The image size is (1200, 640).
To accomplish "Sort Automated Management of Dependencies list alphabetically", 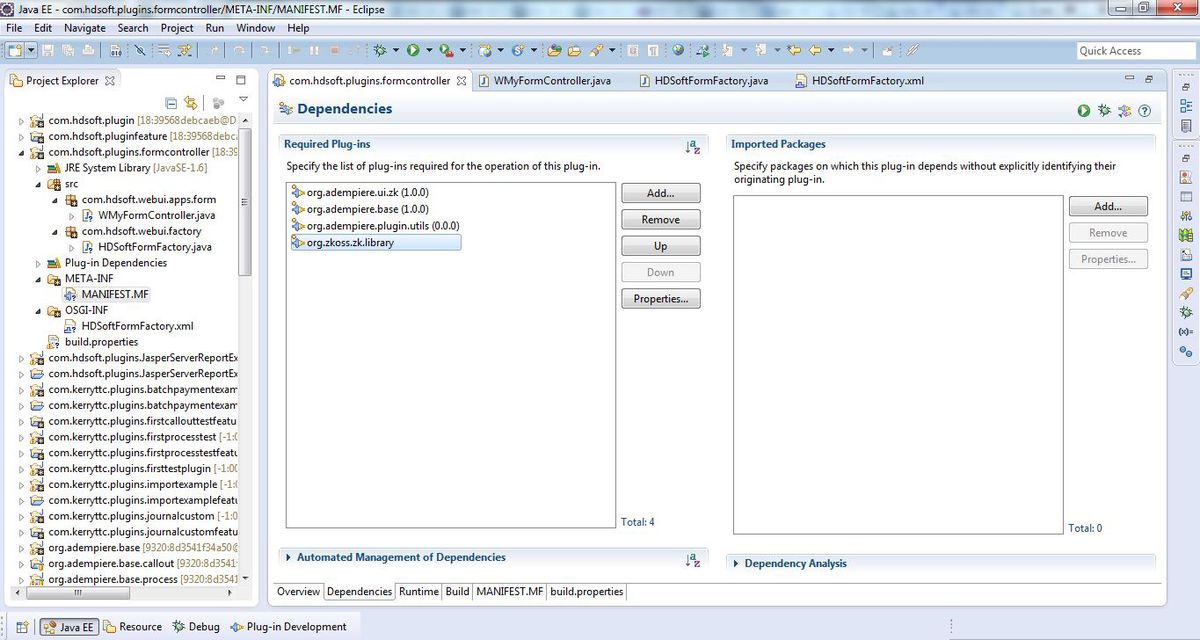I will click(693, 560).
